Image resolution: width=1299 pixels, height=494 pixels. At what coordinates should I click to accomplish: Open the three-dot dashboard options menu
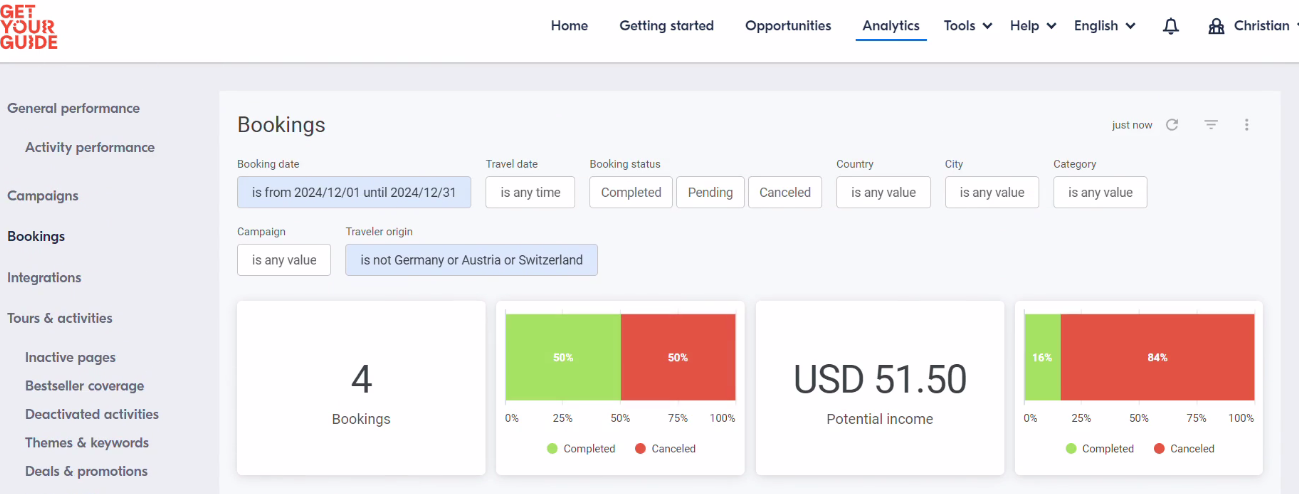[1247, 125]
